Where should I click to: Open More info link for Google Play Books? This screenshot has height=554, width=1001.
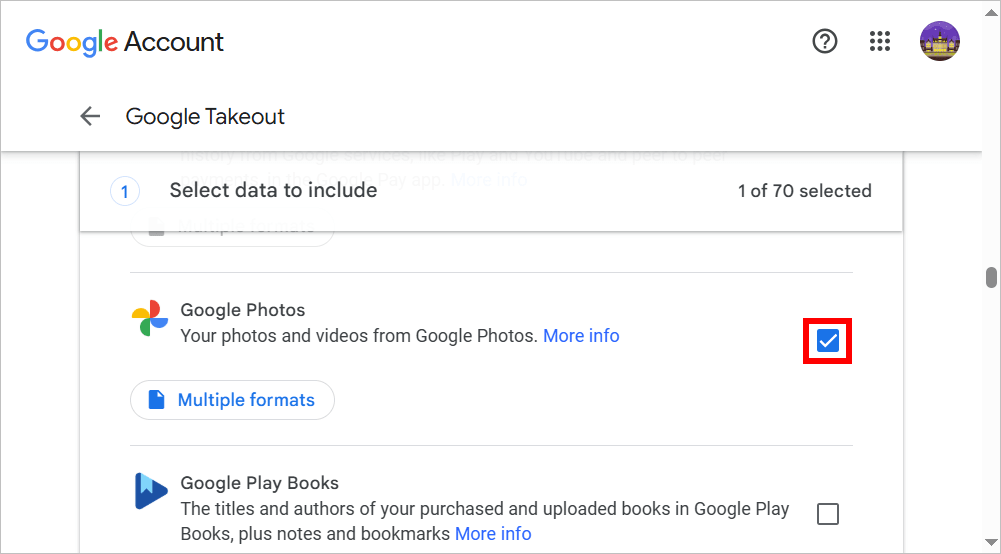pyautogui.click(x=493, y=534)
